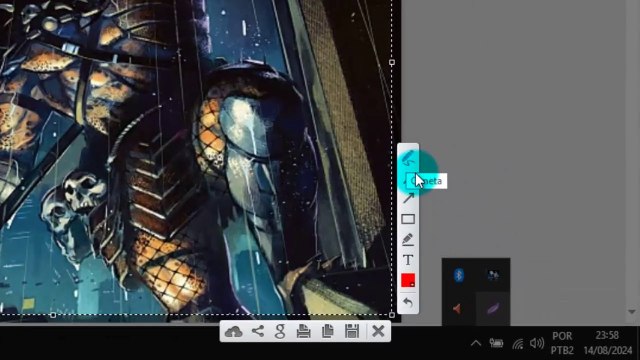The width and height of the screenshot is (640, 360).
Task: Open the red color picker swatch
Action: tap(408, 280)
